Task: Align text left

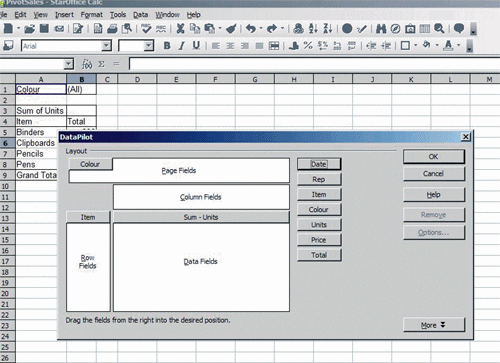Action: click(216, 46)
